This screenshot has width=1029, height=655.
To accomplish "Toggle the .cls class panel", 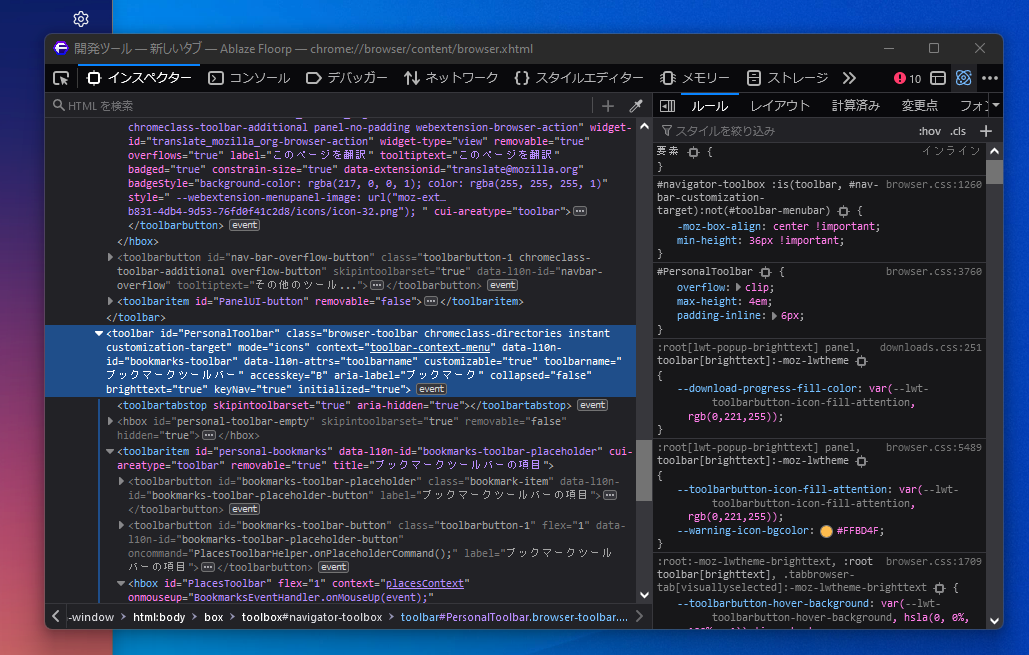I will [x=959, y=131].
